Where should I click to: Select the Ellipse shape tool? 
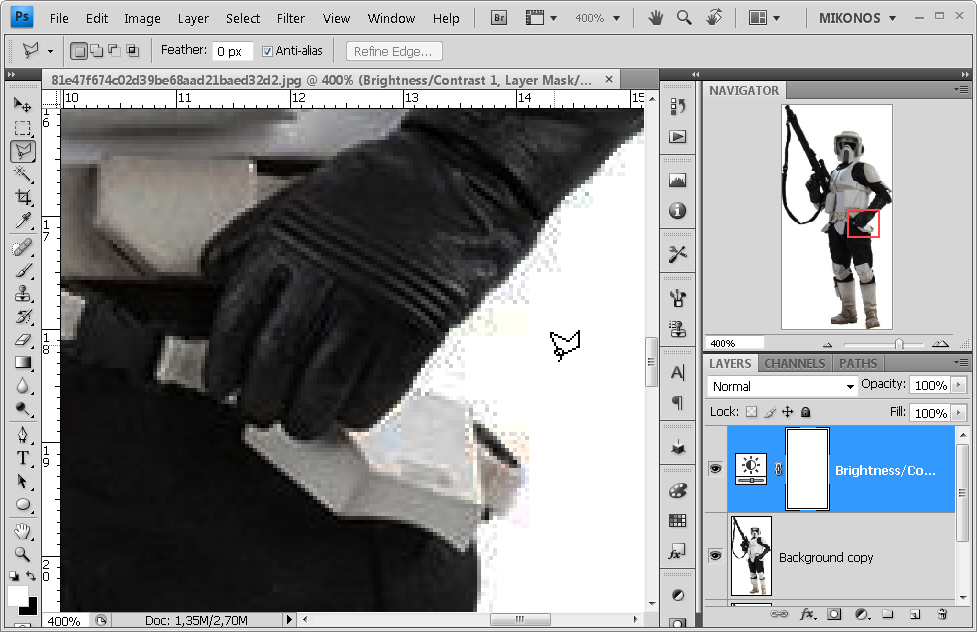click(22, 504)
